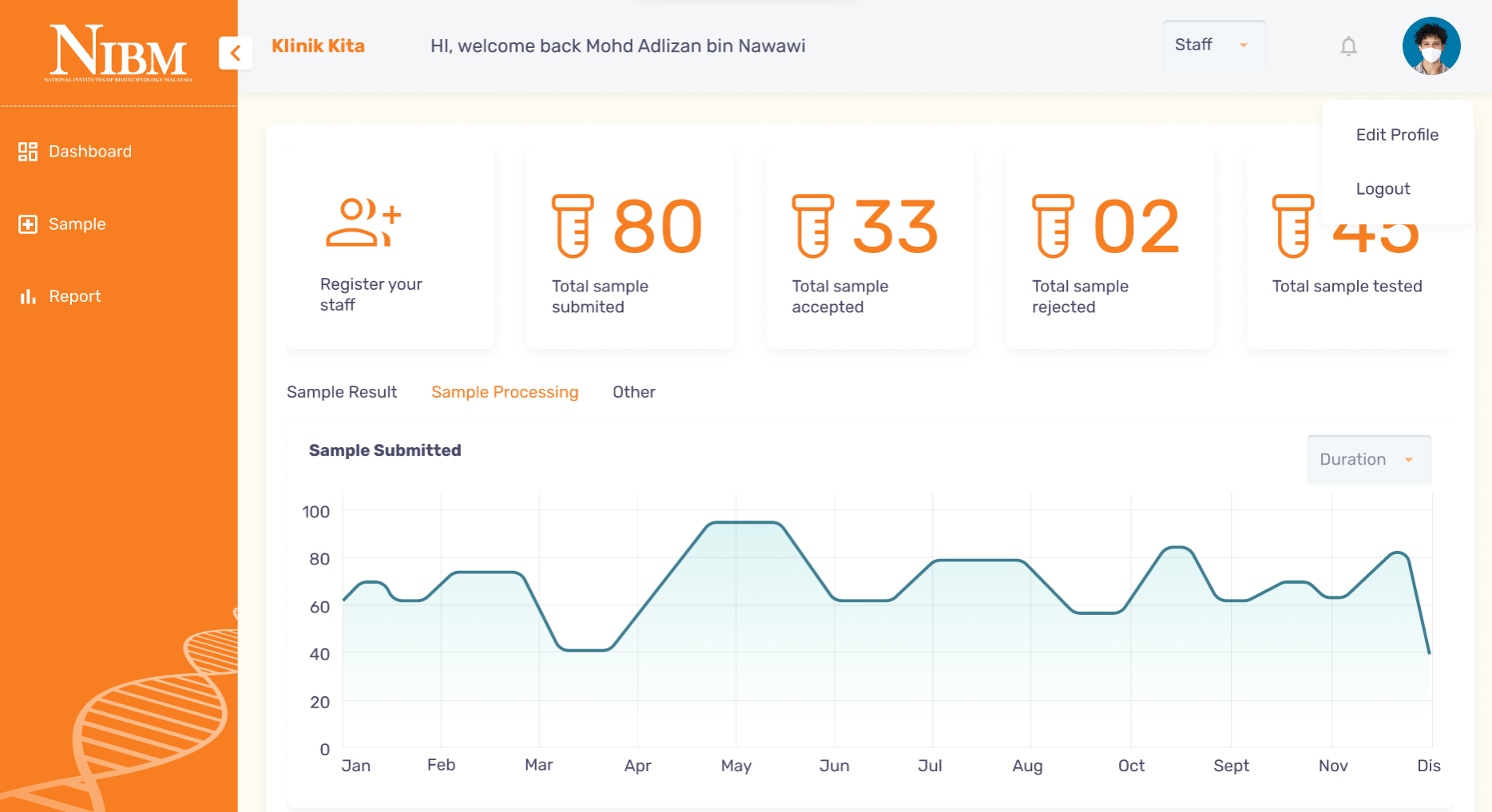This screenshot has width=1492, height=812.
Task: Select the Sample icon in the sidebar
Action: 27,224
